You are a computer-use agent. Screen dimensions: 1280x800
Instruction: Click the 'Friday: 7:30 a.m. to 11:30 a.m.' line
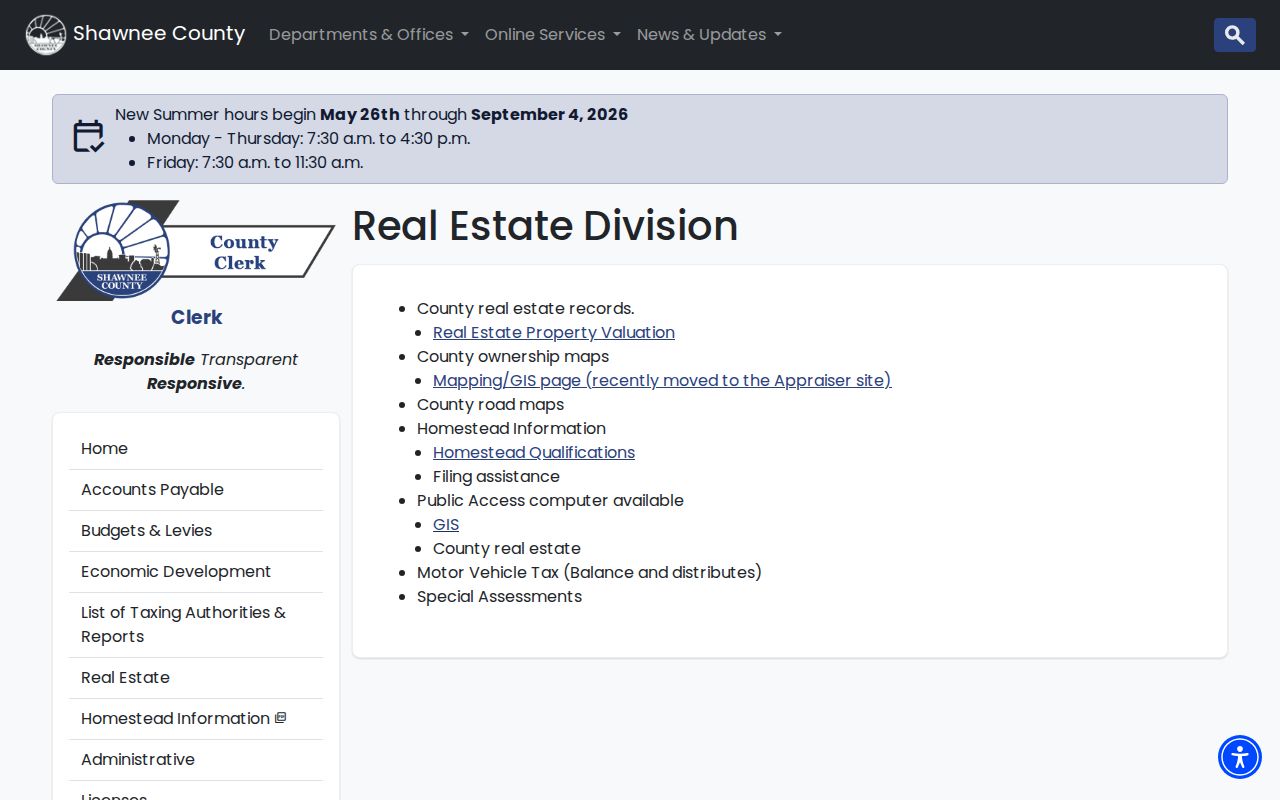point(255,162)
